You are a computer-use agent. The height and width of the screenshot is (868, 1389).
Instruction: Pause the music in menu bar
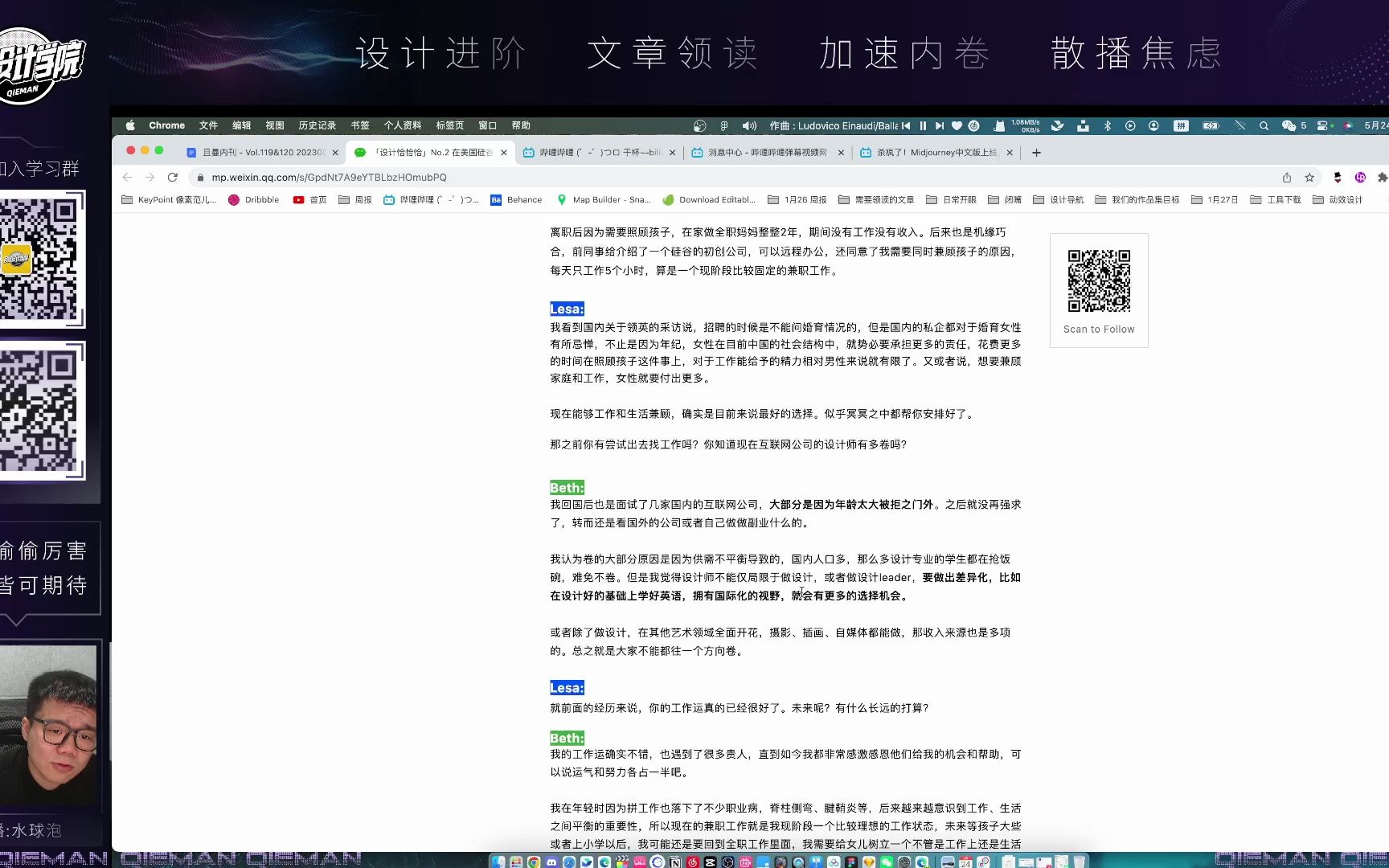pos(923,125)
